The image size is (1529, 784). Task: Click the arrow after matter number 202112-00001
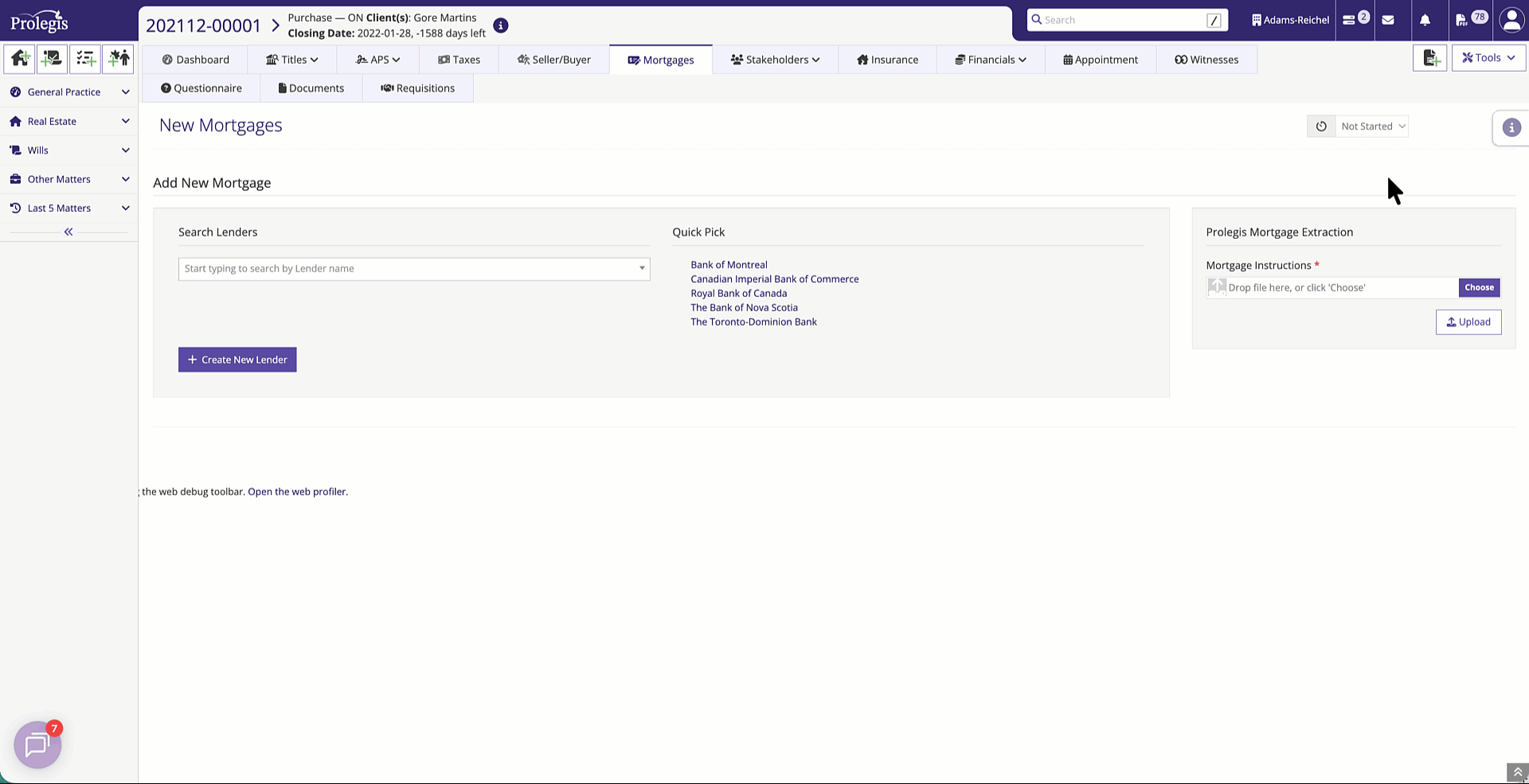pyautogui.click(x=276, y=25)
